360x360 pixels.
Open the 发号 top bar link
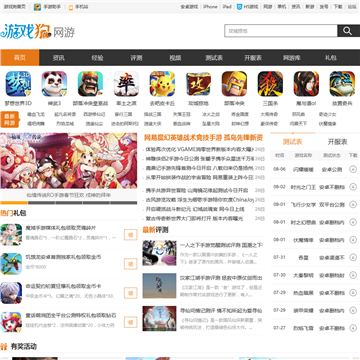tap(324, 7)
